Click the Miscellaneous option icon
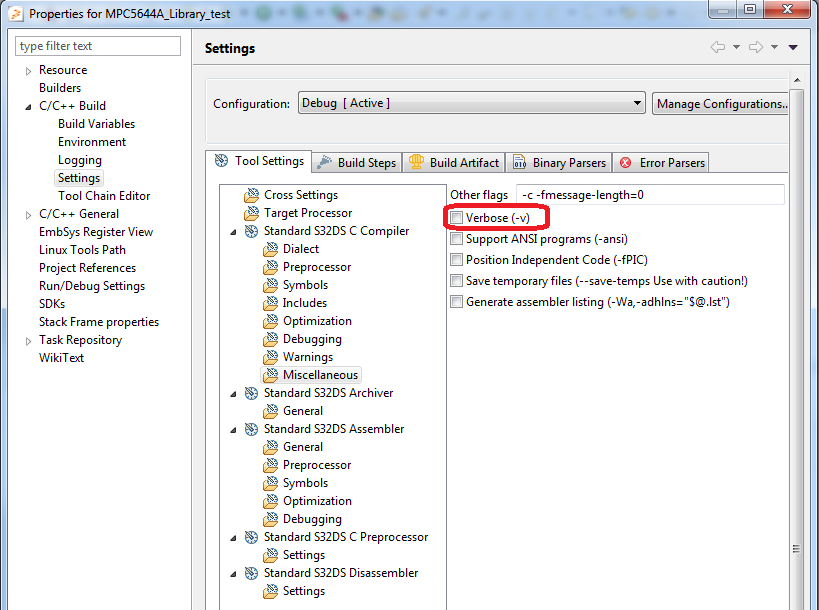This screenshot has height=610, width=819. point(271,375)
